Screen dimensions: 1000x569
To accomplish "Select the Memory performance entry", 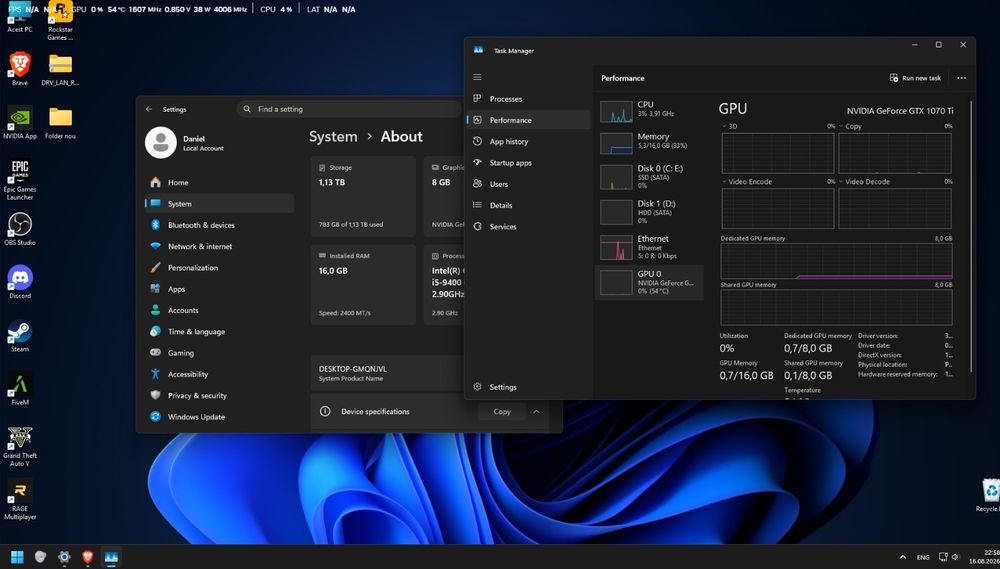I will pos(649,143).
